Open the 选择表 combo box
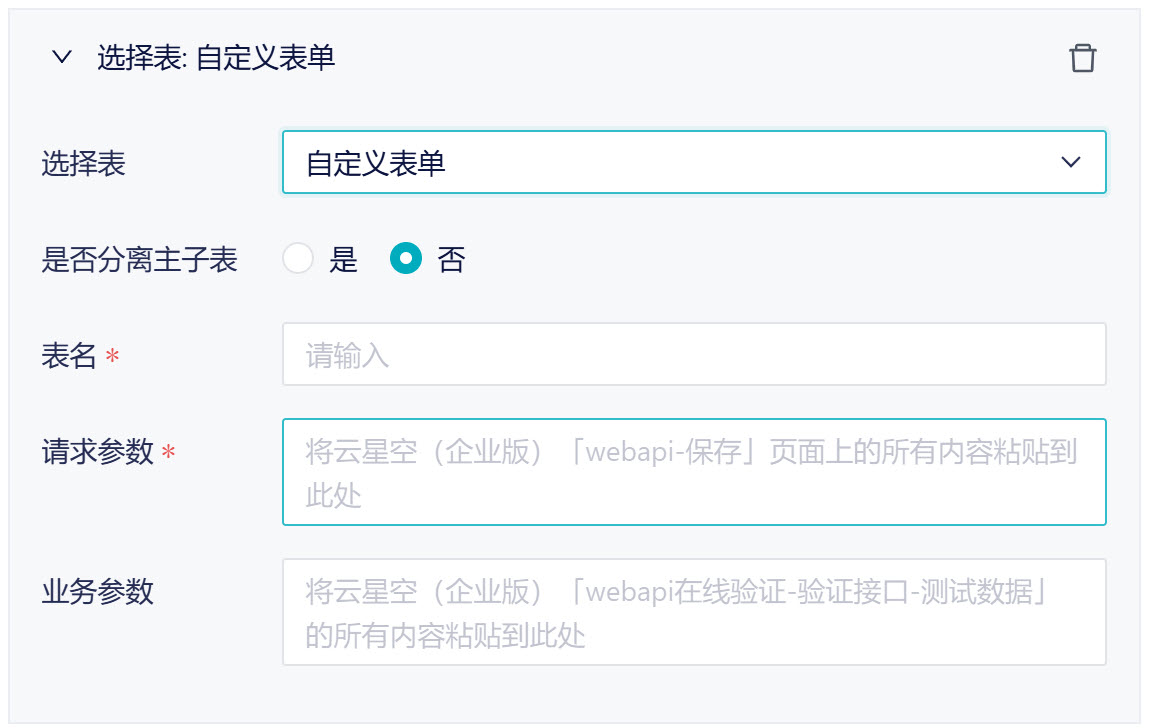 pyautogui.click(x=693, y=162)
